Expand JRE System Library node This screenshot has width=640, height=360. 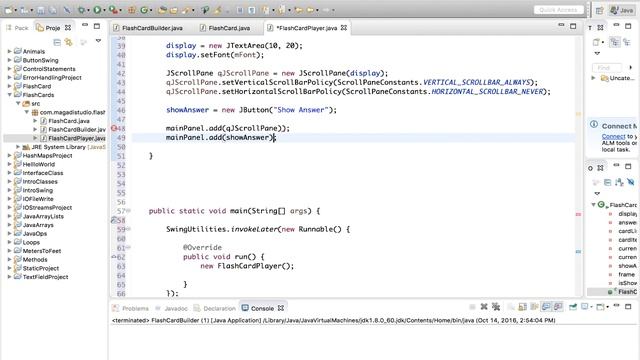pyautogui.click(x=18, y=147)
